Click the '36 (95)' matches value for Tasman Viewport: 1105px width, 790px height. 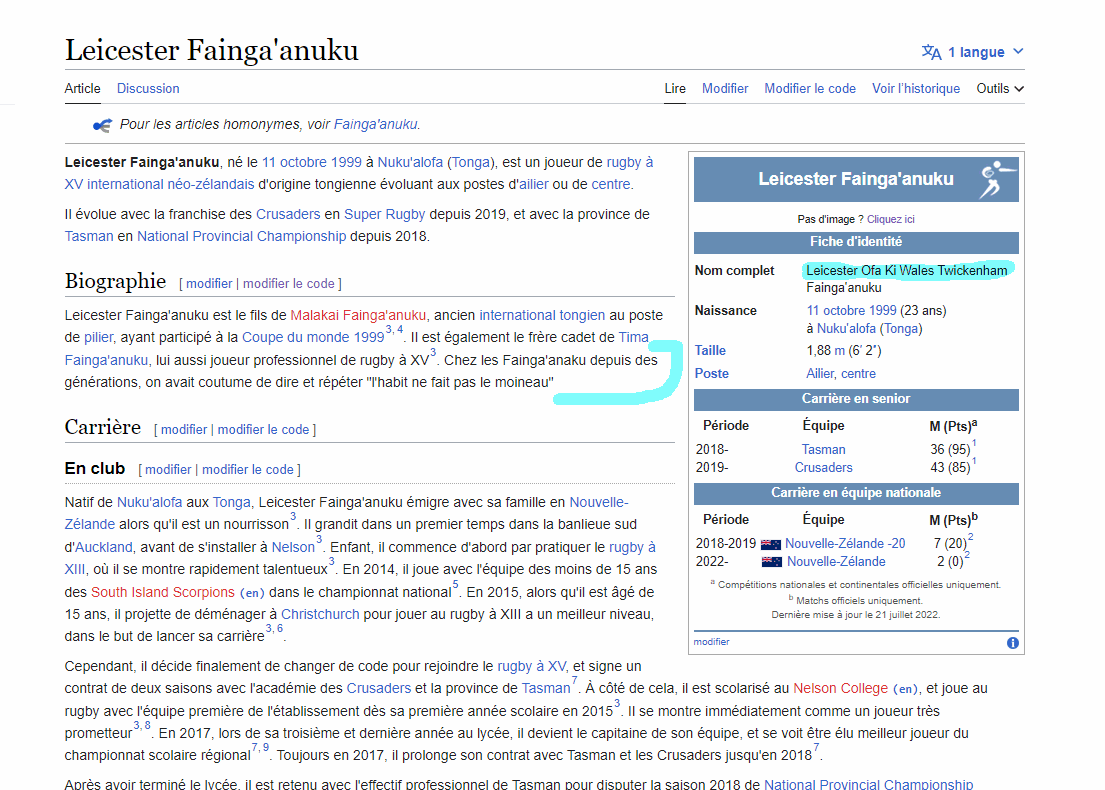(950, 450)
